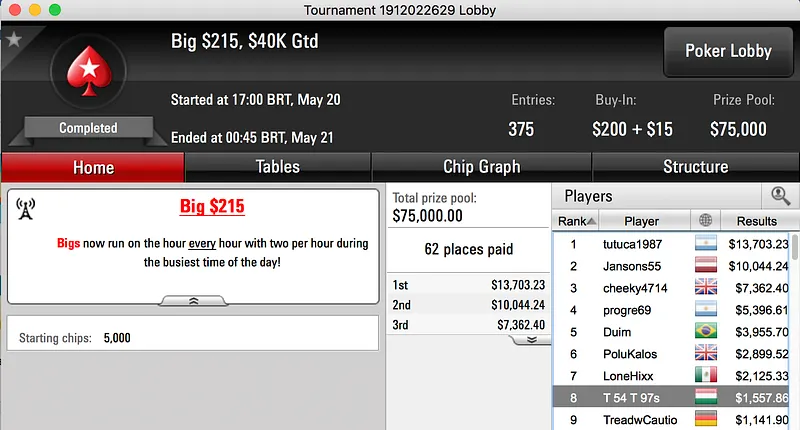Click the PokerStars red spade logo
Screen dimensions: 800x430
tap(88, 77)
